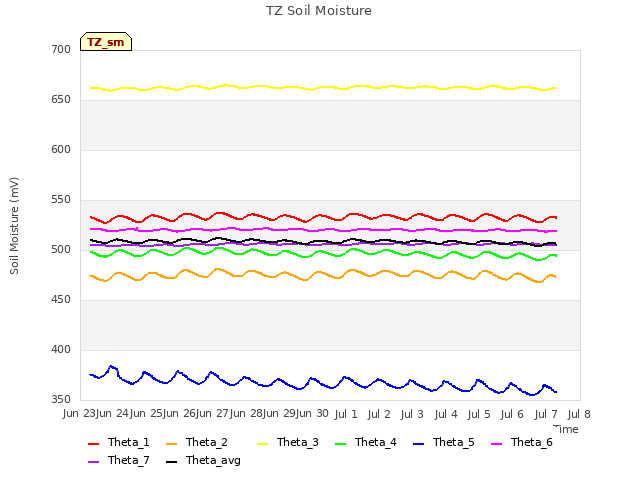Click the Jul 1 x-axis tick label
The width and height of the screenshot is (640, 480).
346,414
